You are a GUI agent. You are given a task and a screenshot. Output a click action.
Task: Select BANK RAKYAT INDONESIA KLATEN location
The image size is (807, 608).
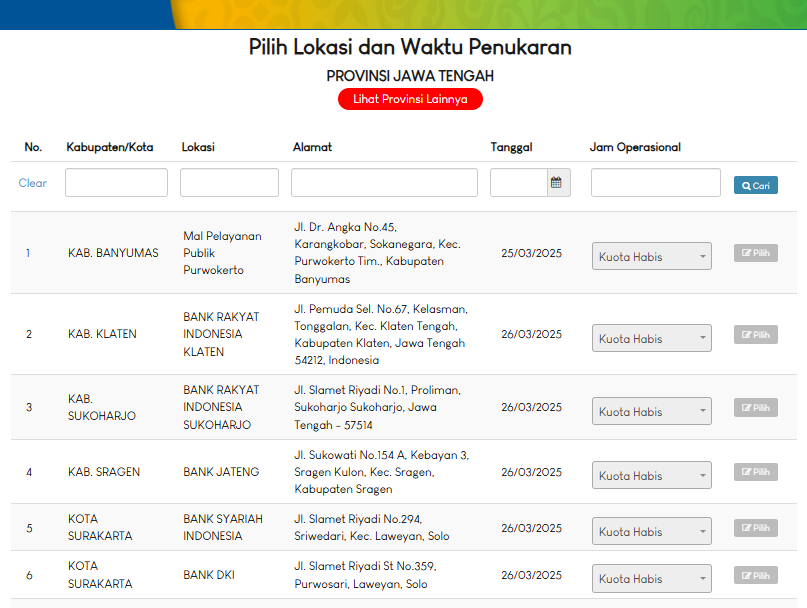click(221, 334)
